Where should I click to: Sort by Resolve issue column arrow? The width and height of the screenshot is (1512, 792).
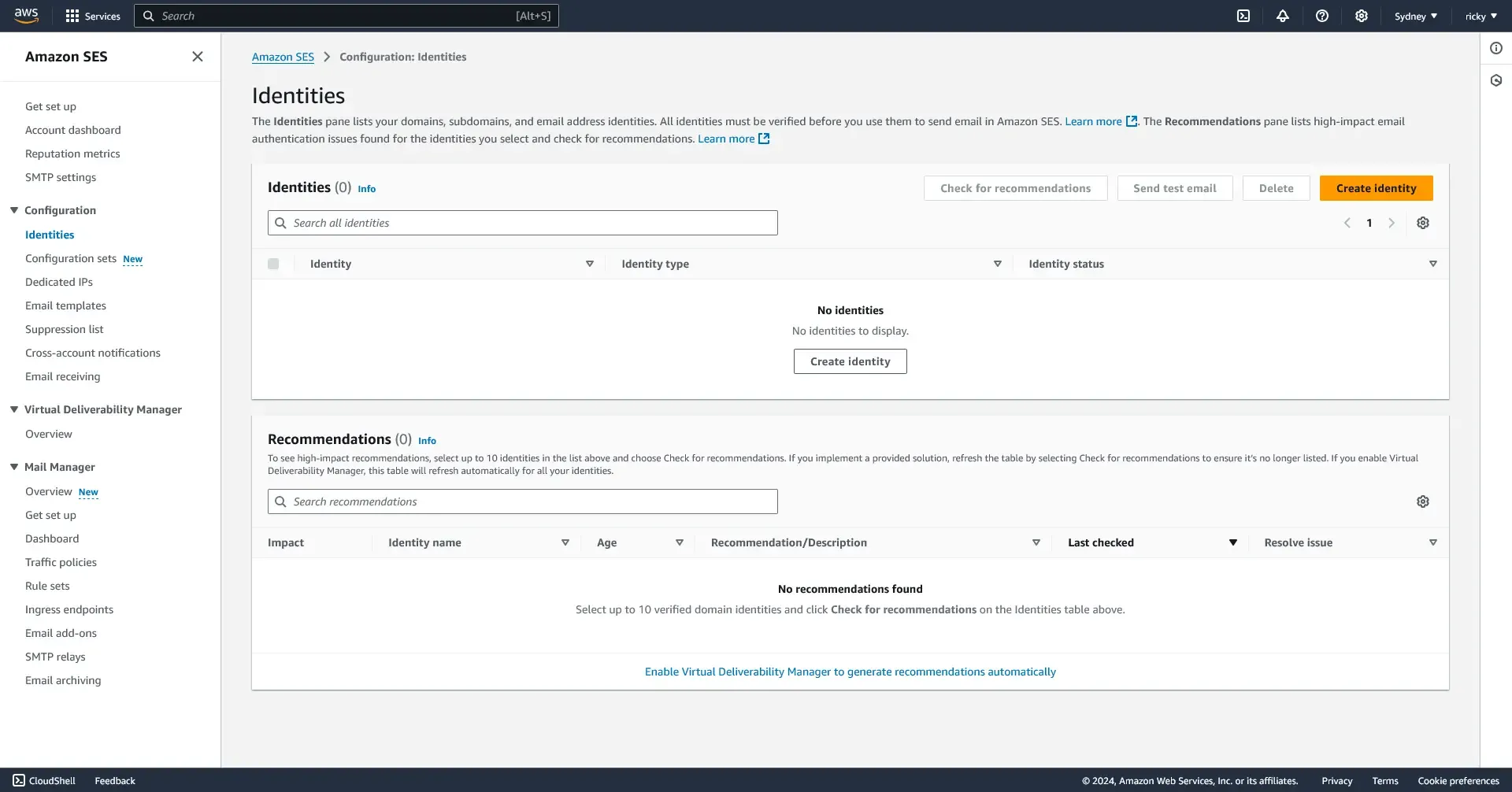click(1433, 542)
